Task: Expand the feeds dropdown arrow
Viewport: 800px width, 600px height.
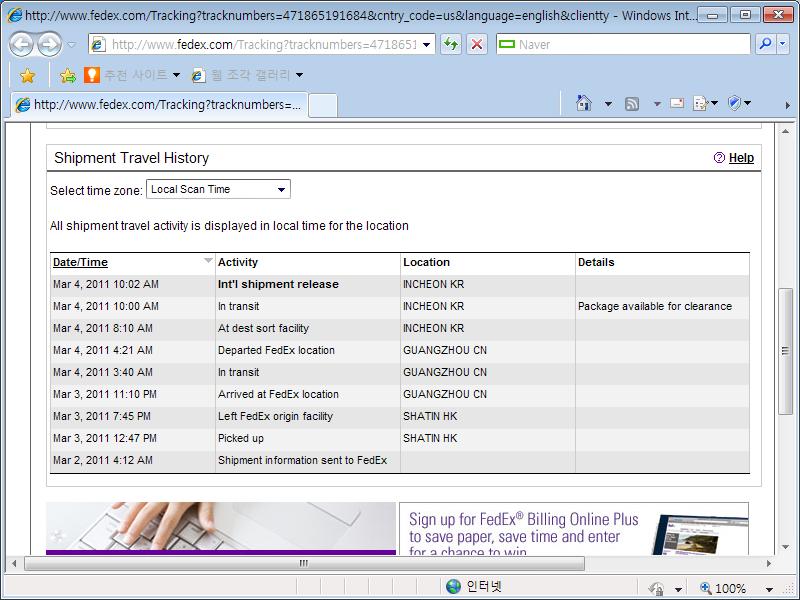Action: pyautogui.click(x=657, y=104)
